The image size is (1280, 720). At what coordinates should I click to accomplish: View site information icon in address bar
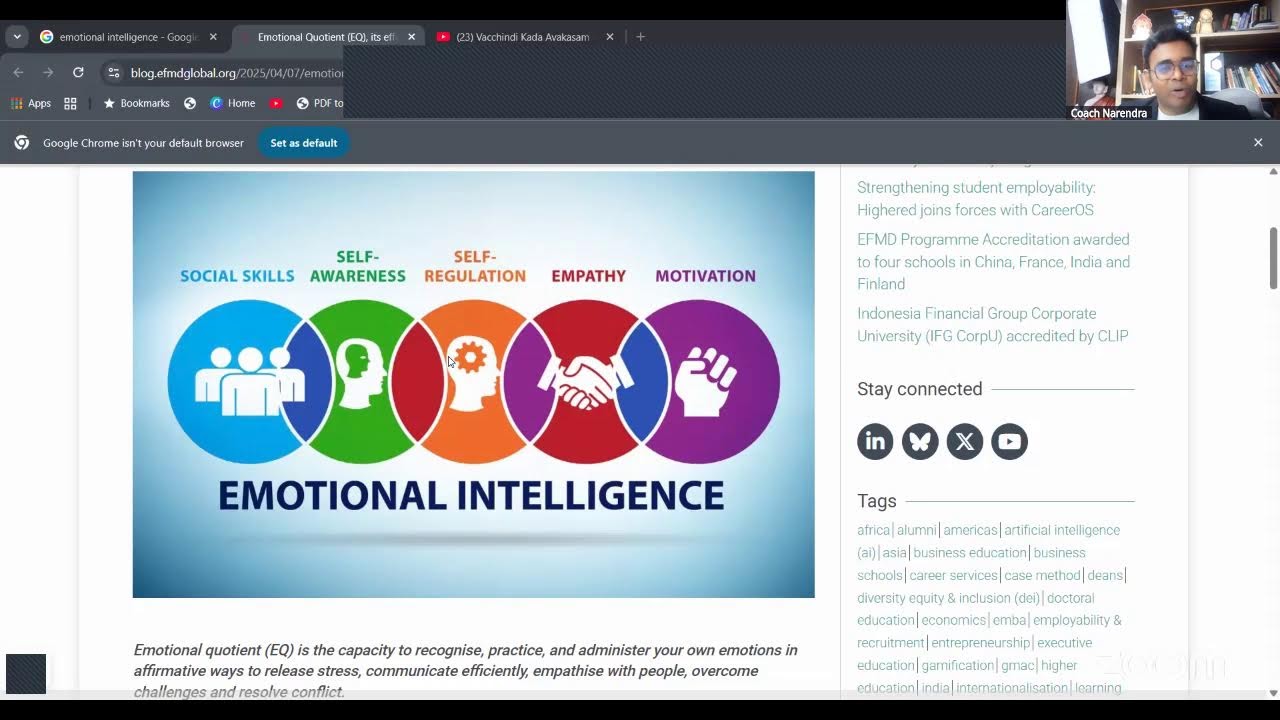[113, 73]
